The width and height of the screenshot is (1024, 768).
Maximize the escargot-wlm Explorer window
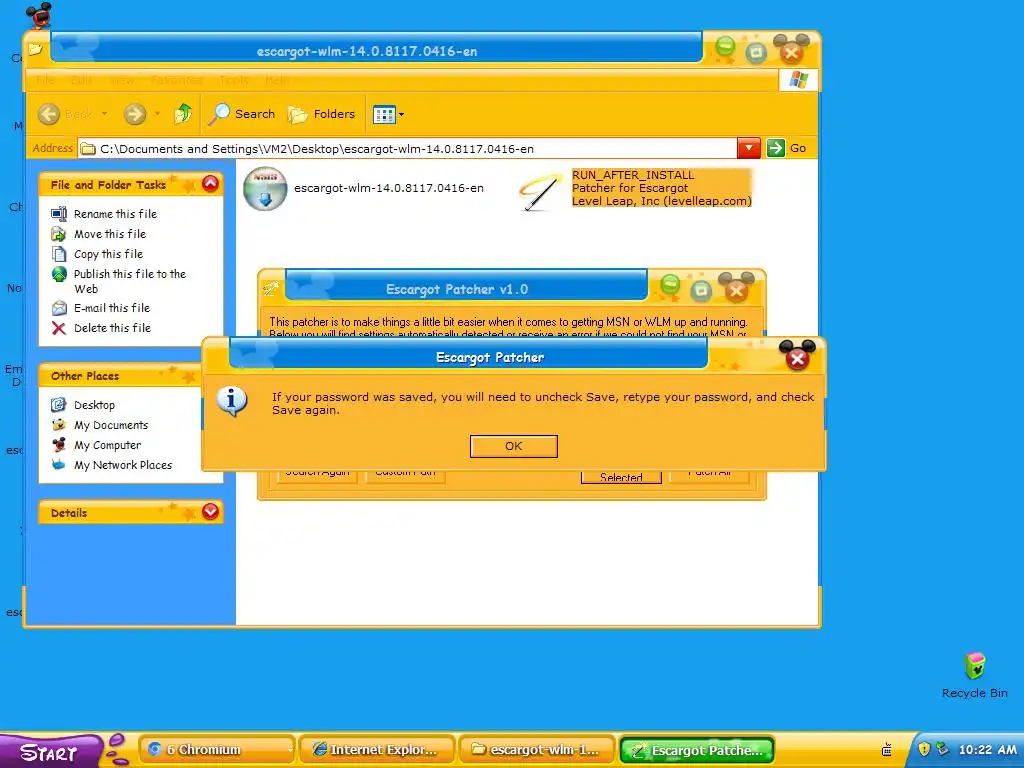pos(756,52)
